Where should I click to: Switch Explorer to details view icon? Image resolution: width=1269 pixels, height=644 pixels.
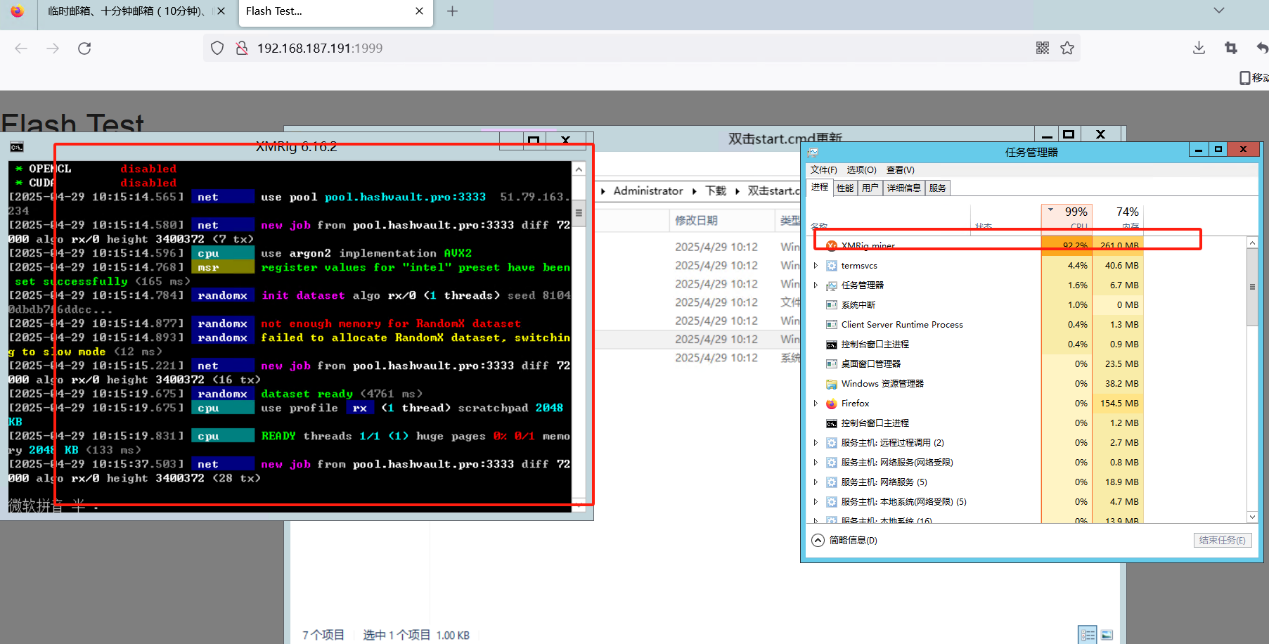point(1087,635)
